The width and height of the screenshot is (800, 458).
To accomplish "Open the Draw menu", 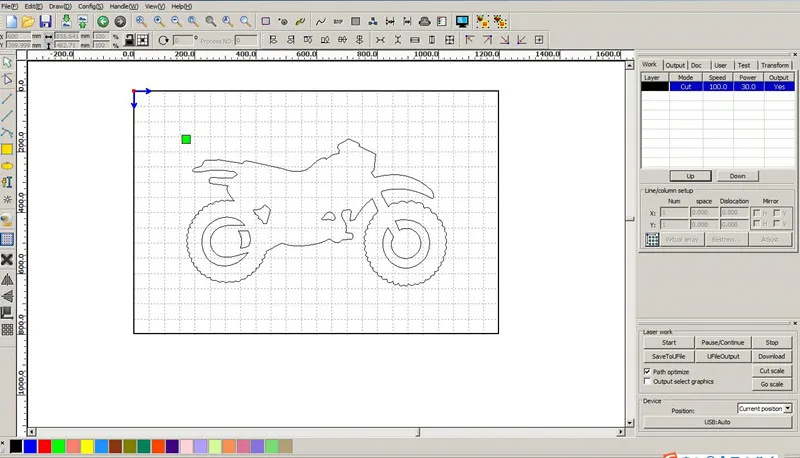I will click(60, 6).
